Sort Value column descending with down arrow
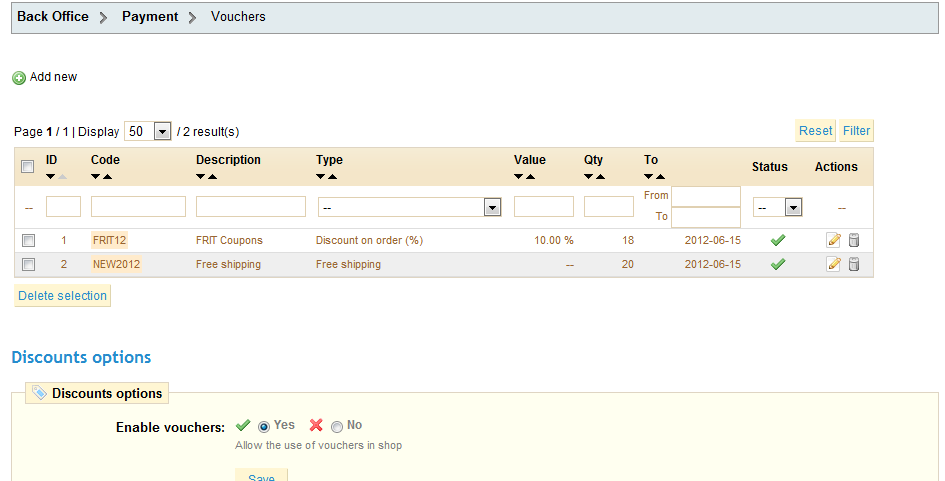This screenshot has width=945, height=481. coord(518,177)
